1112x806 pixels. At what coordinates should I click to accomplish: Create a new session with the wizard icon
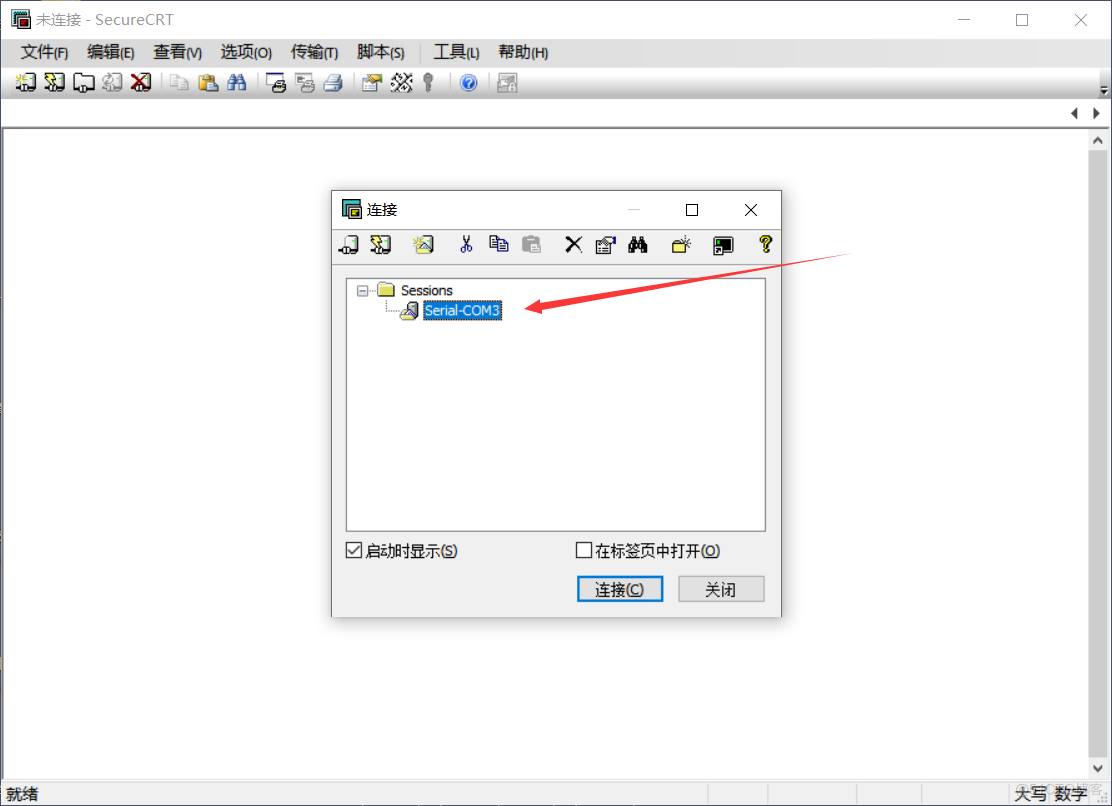point(423,245)
